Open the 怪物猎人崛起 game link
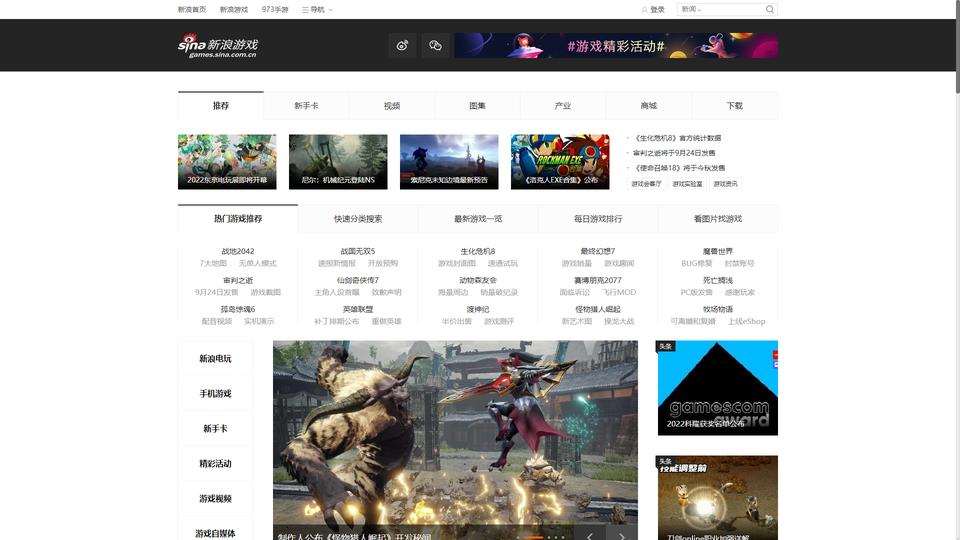960x540 pixels. click(598, 309)
